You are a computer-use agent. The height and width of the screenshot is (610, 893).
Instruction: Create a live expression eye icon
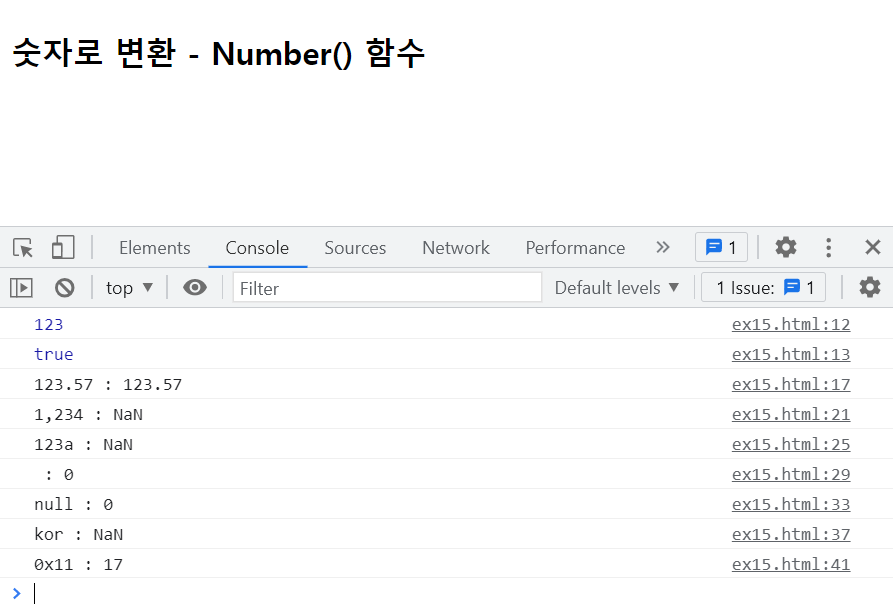tap(195, 288)
